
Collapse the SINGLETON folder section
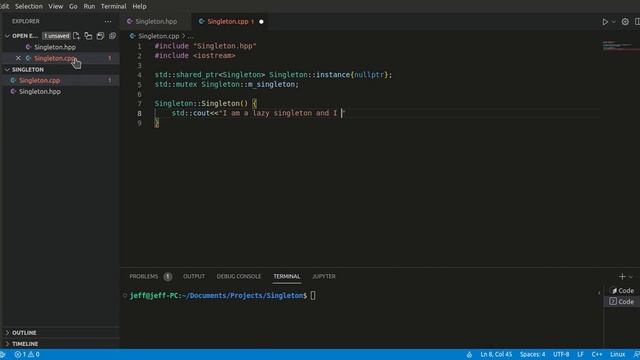(x=7, y=70)
